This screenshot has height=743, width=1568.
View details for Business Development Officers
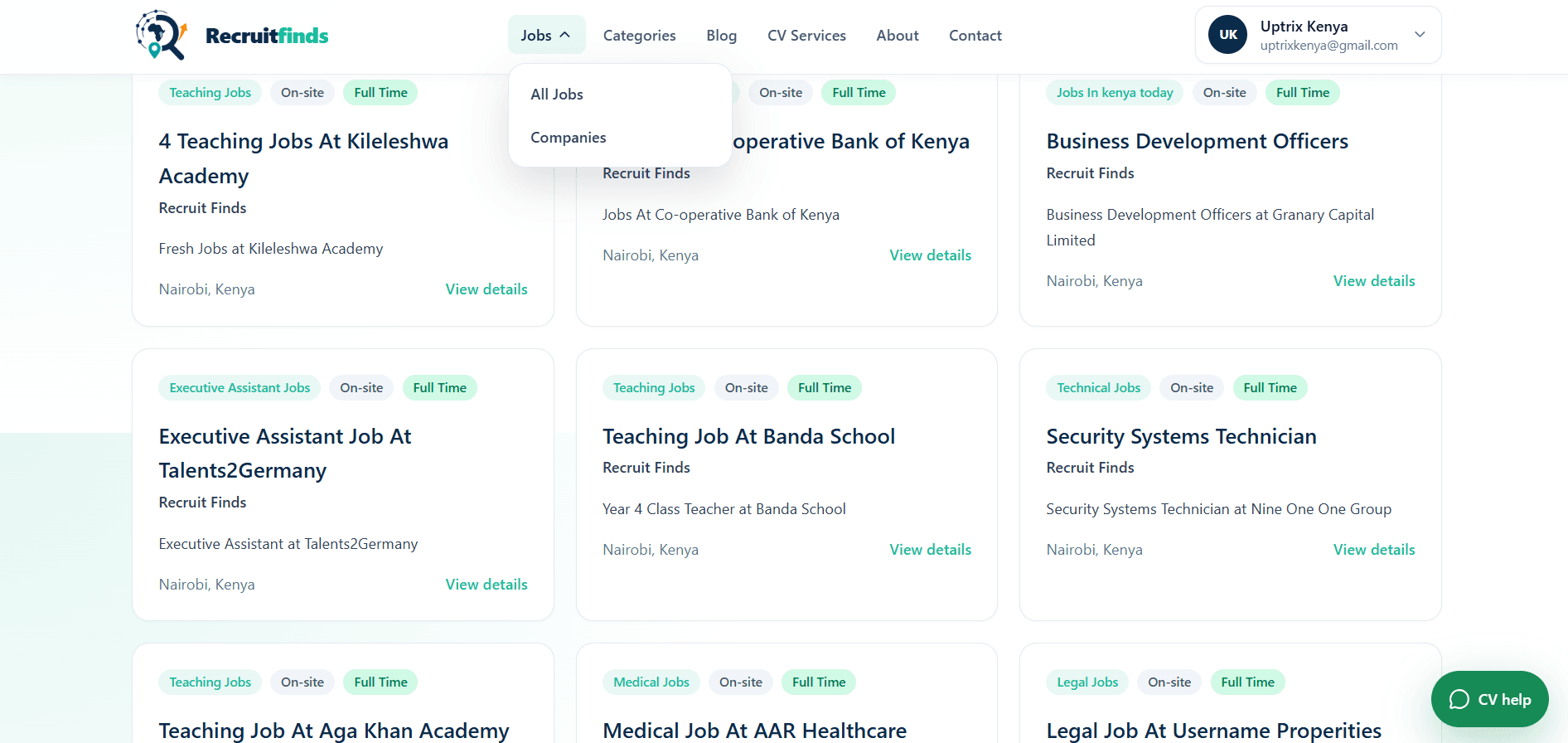click(x=1374, y=281)
